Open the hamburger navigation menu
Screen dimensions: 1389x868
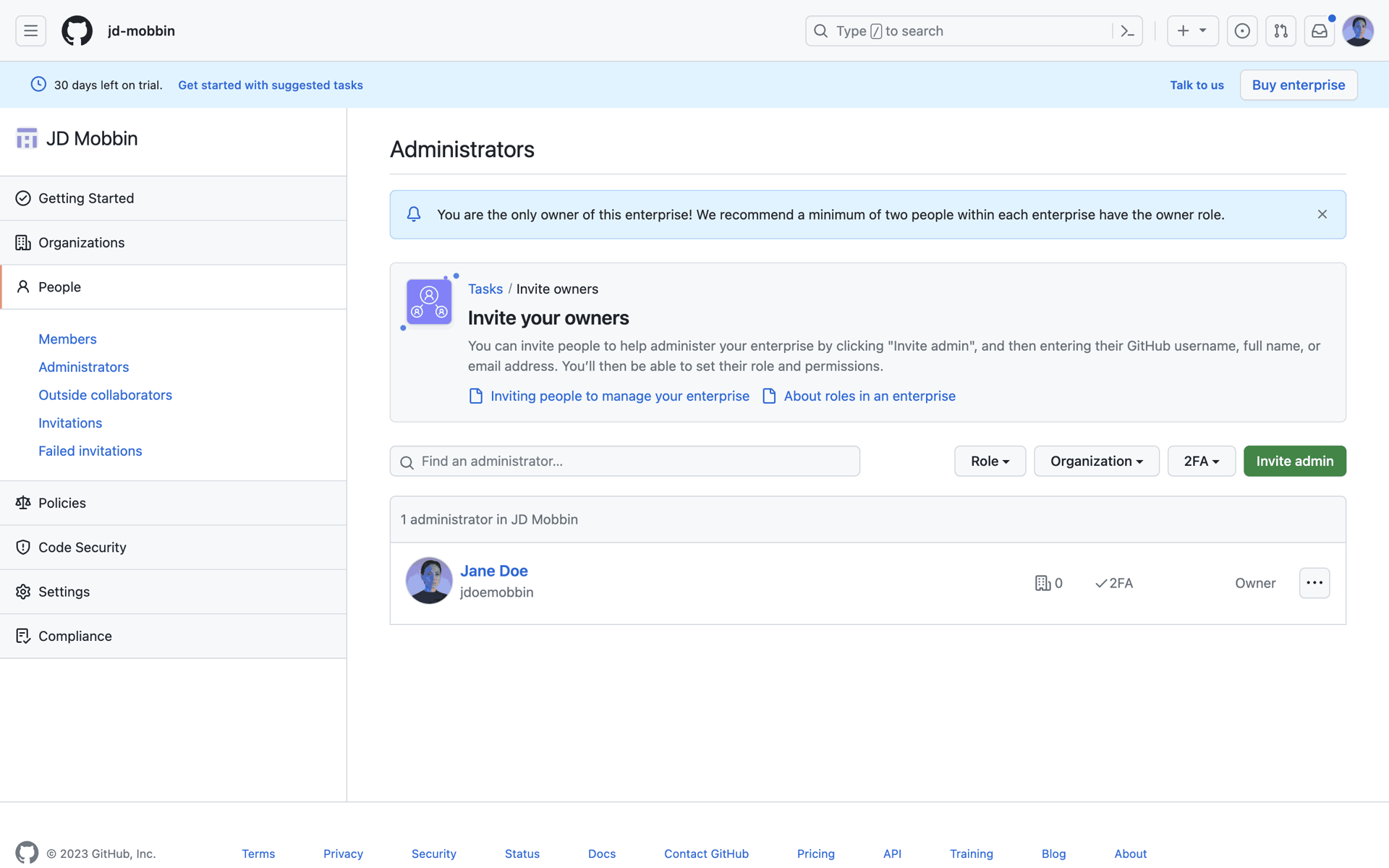[x=30, y=31]
